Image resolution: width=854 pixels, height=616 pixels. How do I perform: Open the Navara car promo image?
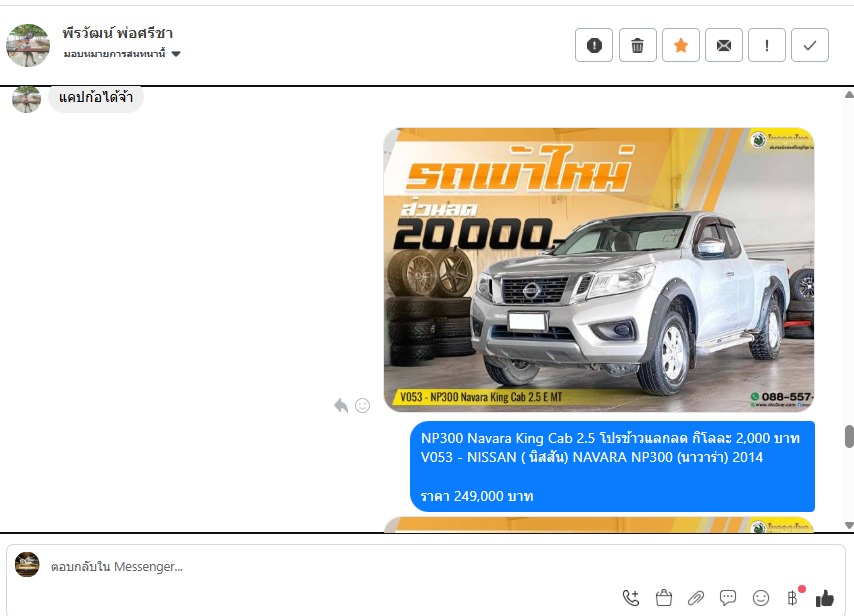(599, 270)
